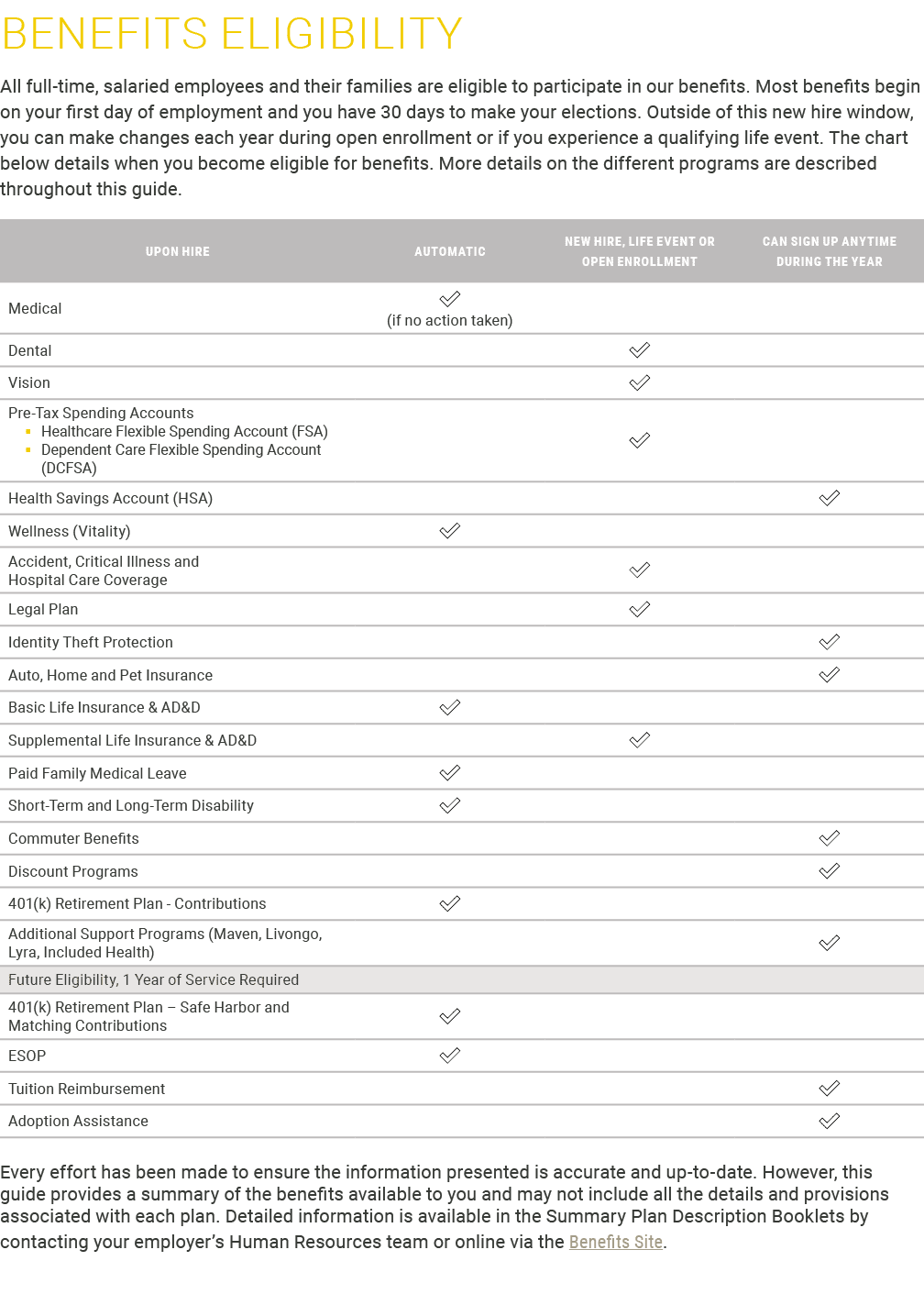Click the Dental row checkmark
Viewport: 924px width, 1294px height.
pos(639,349)
